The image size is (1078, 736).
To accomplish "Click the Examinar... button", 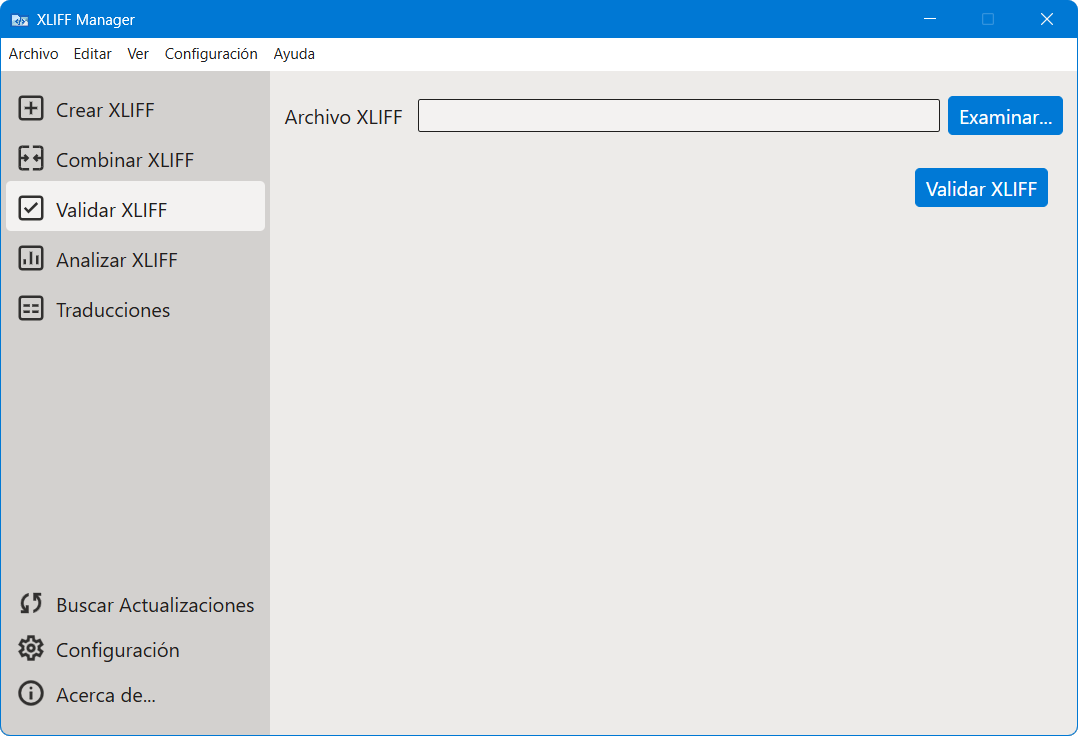I will click(x=1005, y=115).
